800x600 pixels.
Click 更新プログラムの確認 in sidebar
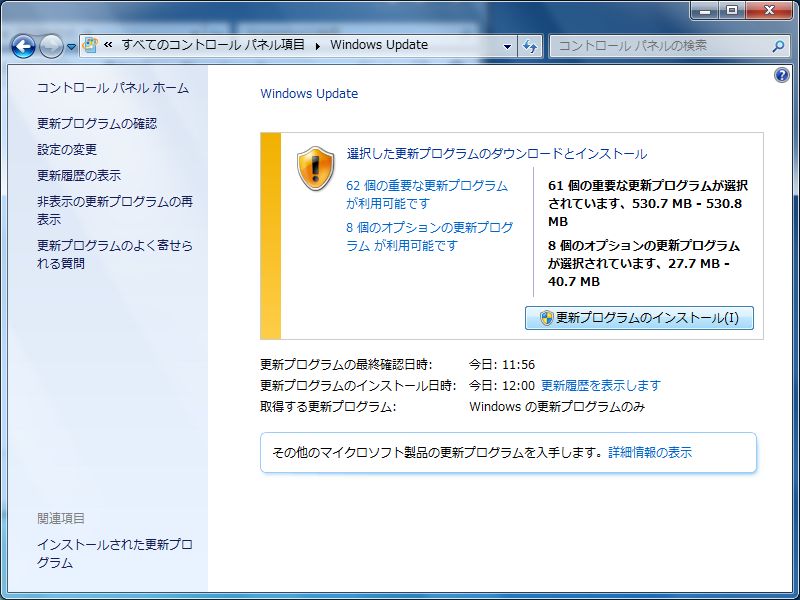(x=97, y=123)
